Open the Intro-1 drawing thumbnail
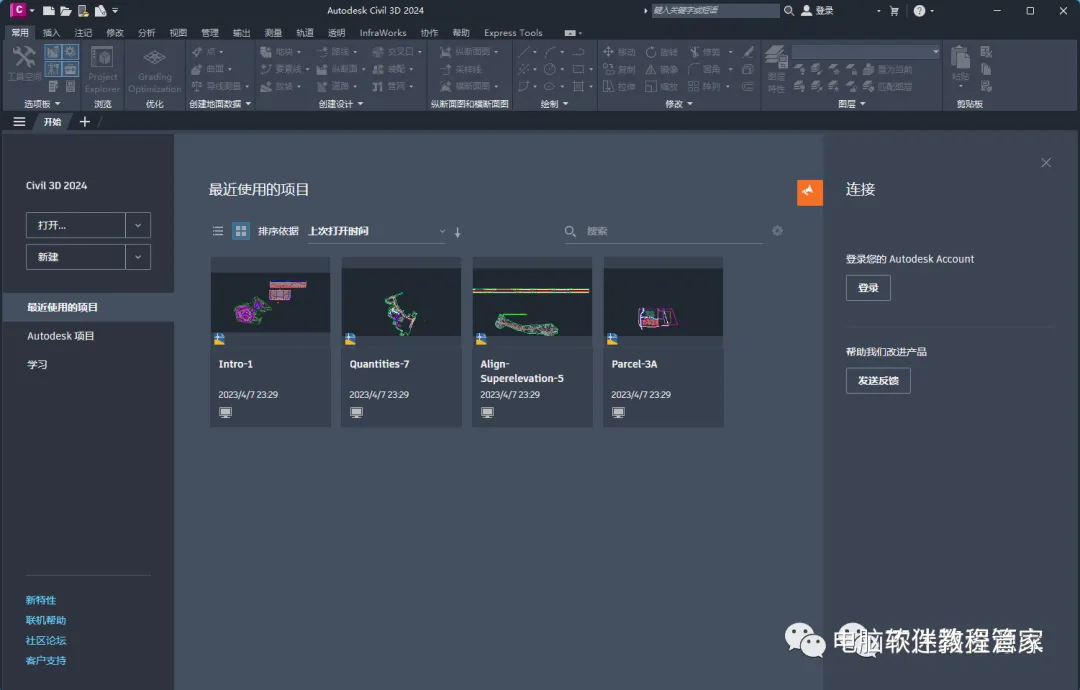Image resolution: width=1080 pixels, height=690 pixels. click(270, 303)
